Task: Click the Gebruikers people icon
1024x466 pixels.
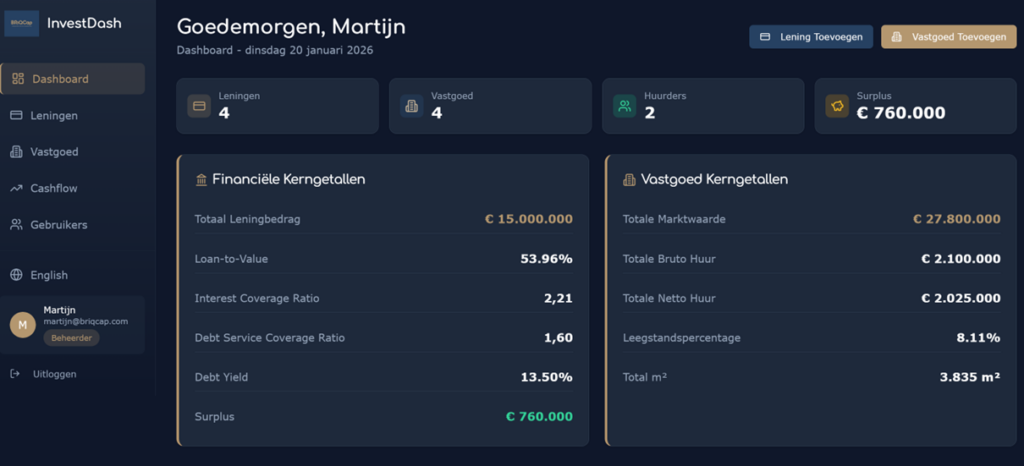Action: 16,225
